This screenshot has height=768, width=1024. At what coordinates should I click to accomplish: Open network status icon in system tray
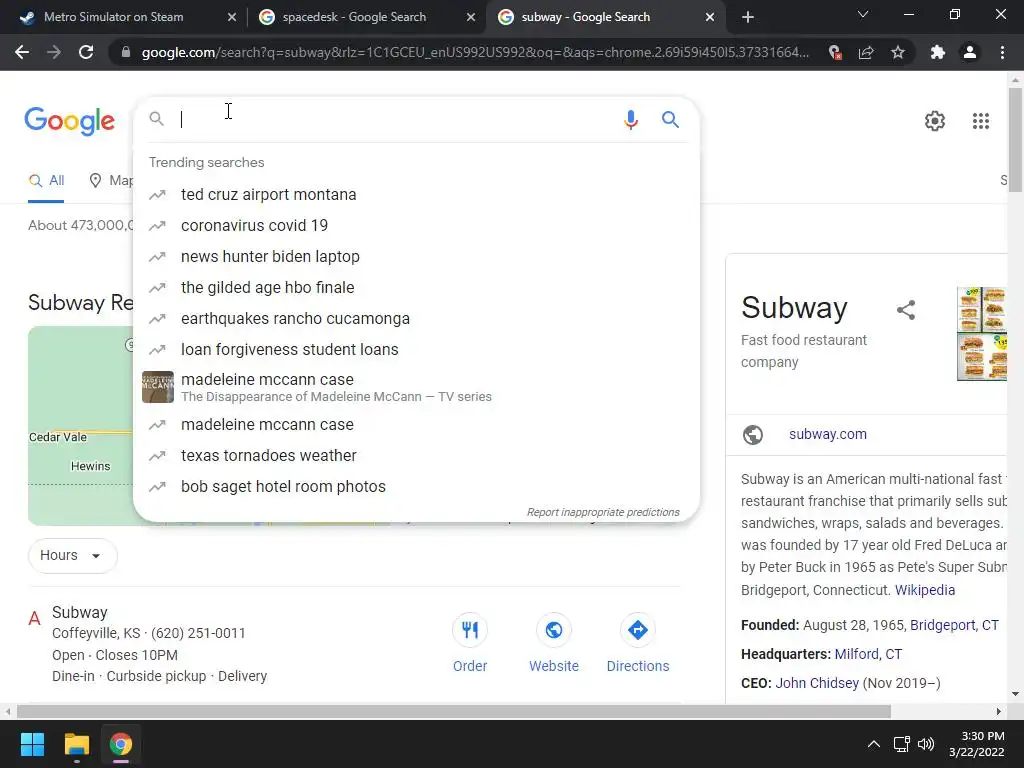pyautogui.click(x=902, y=744)
